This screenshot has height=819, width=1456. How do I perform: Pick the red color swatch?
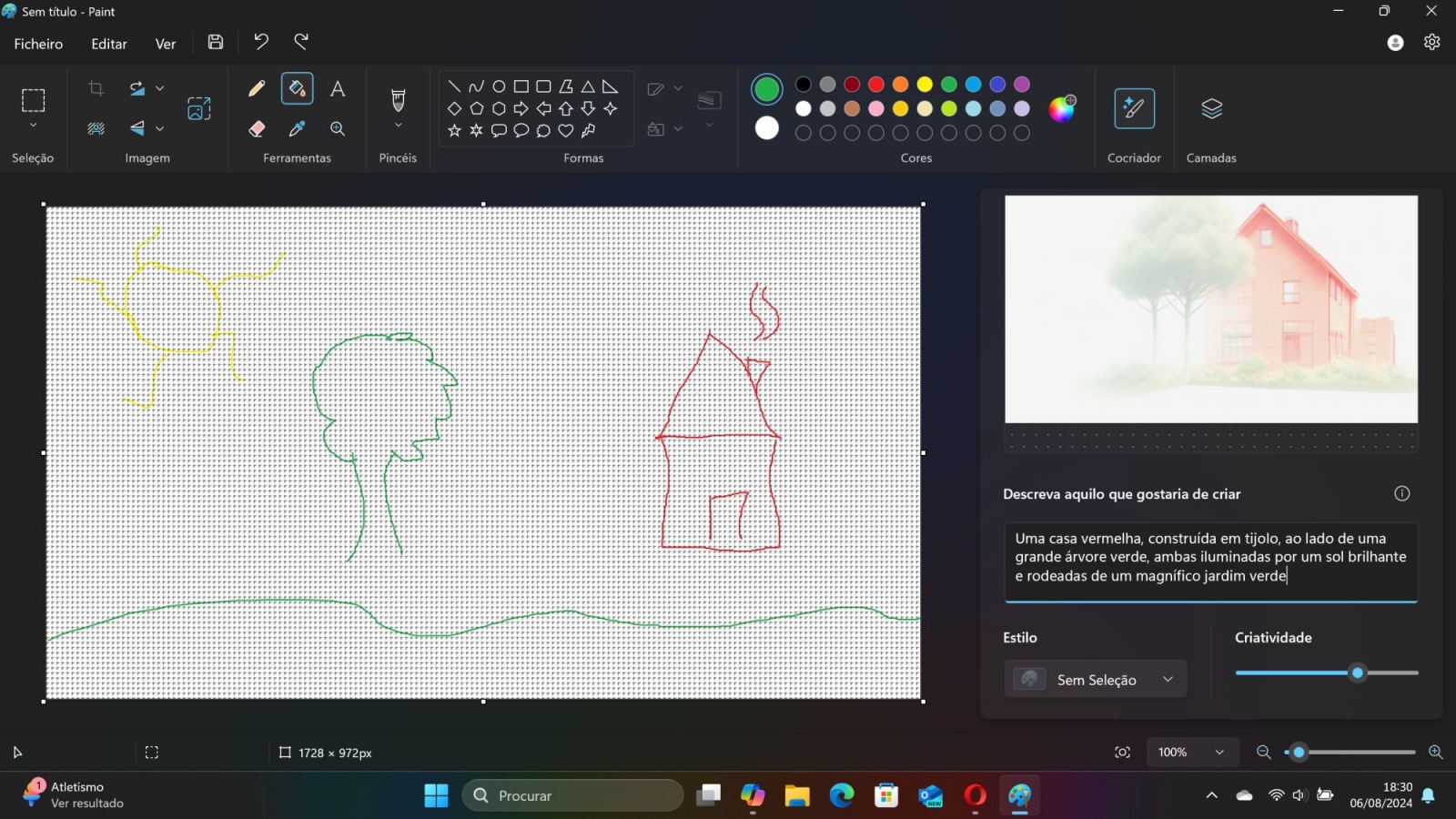[876, 85]
